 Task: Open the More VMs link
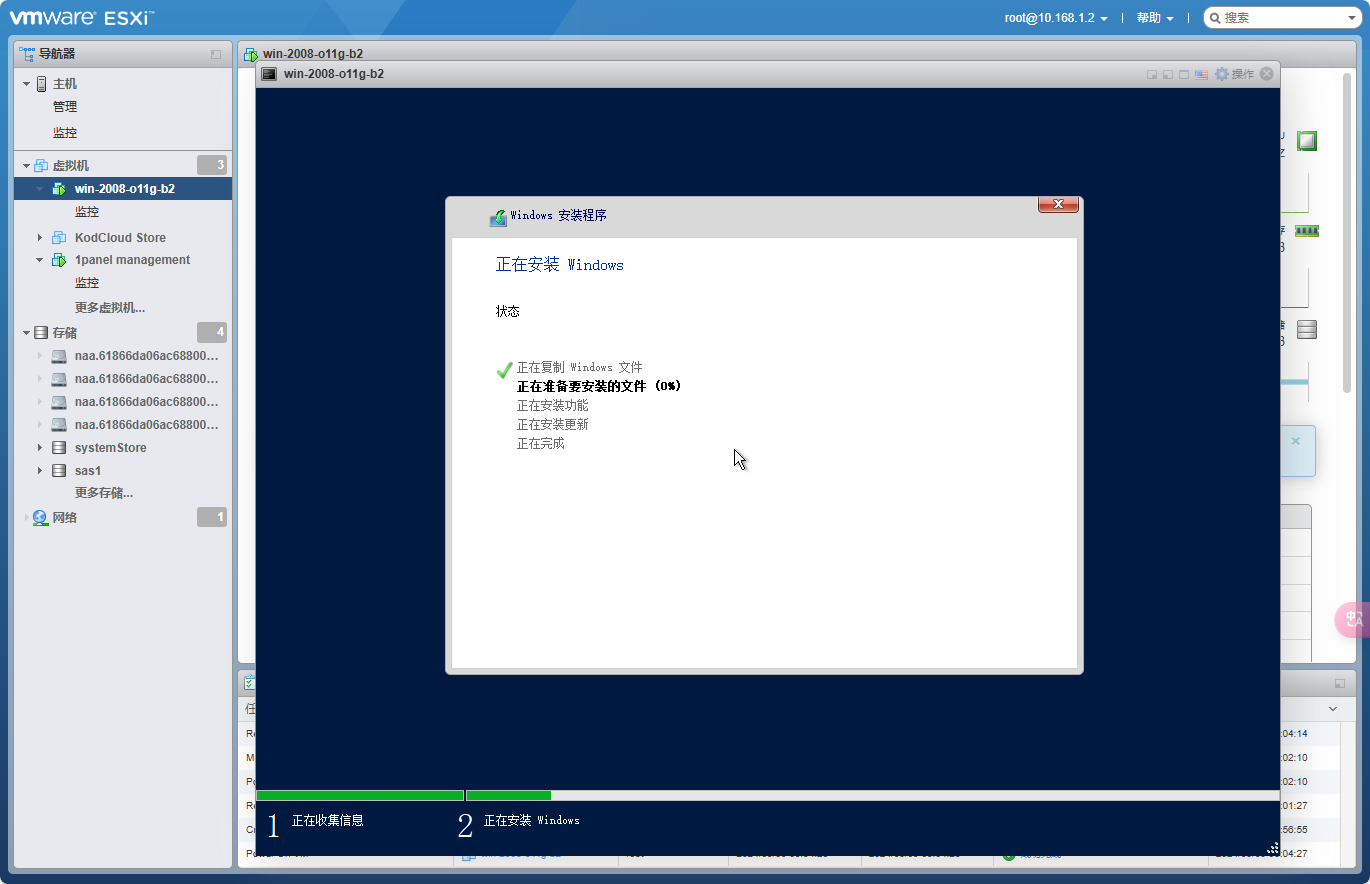coord(110,308)
